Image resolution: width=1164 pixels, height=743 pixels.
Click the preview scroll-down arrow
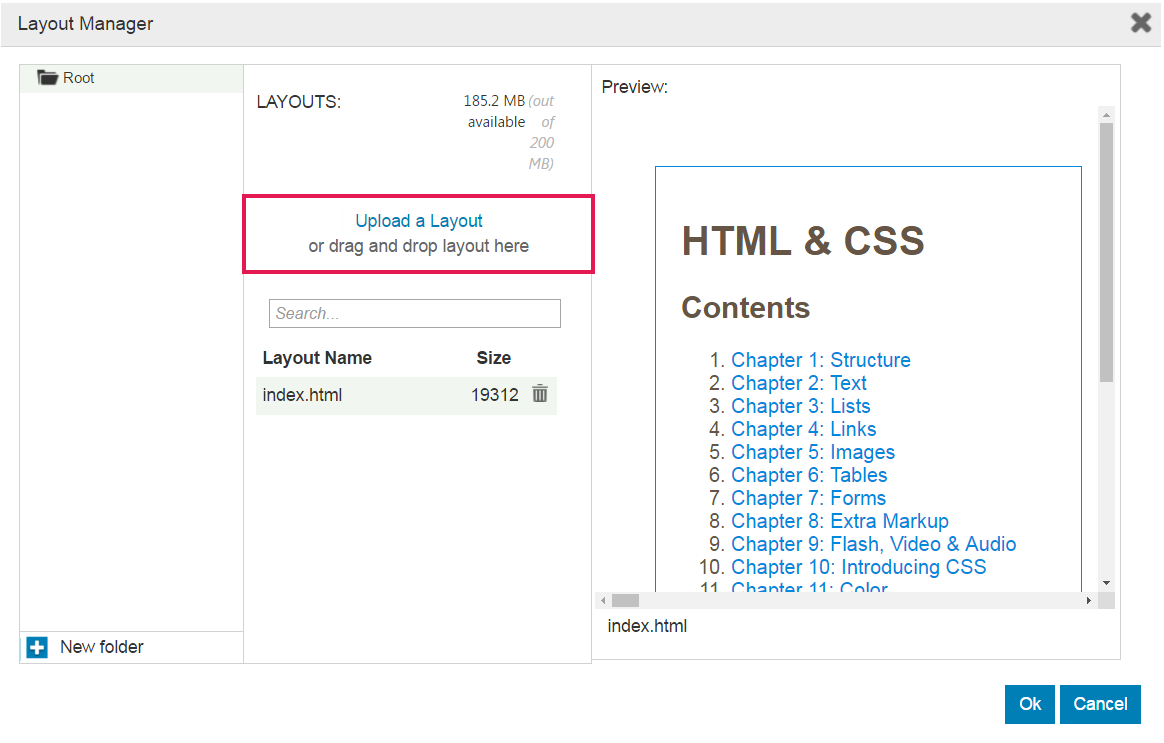pos(1106,583)
